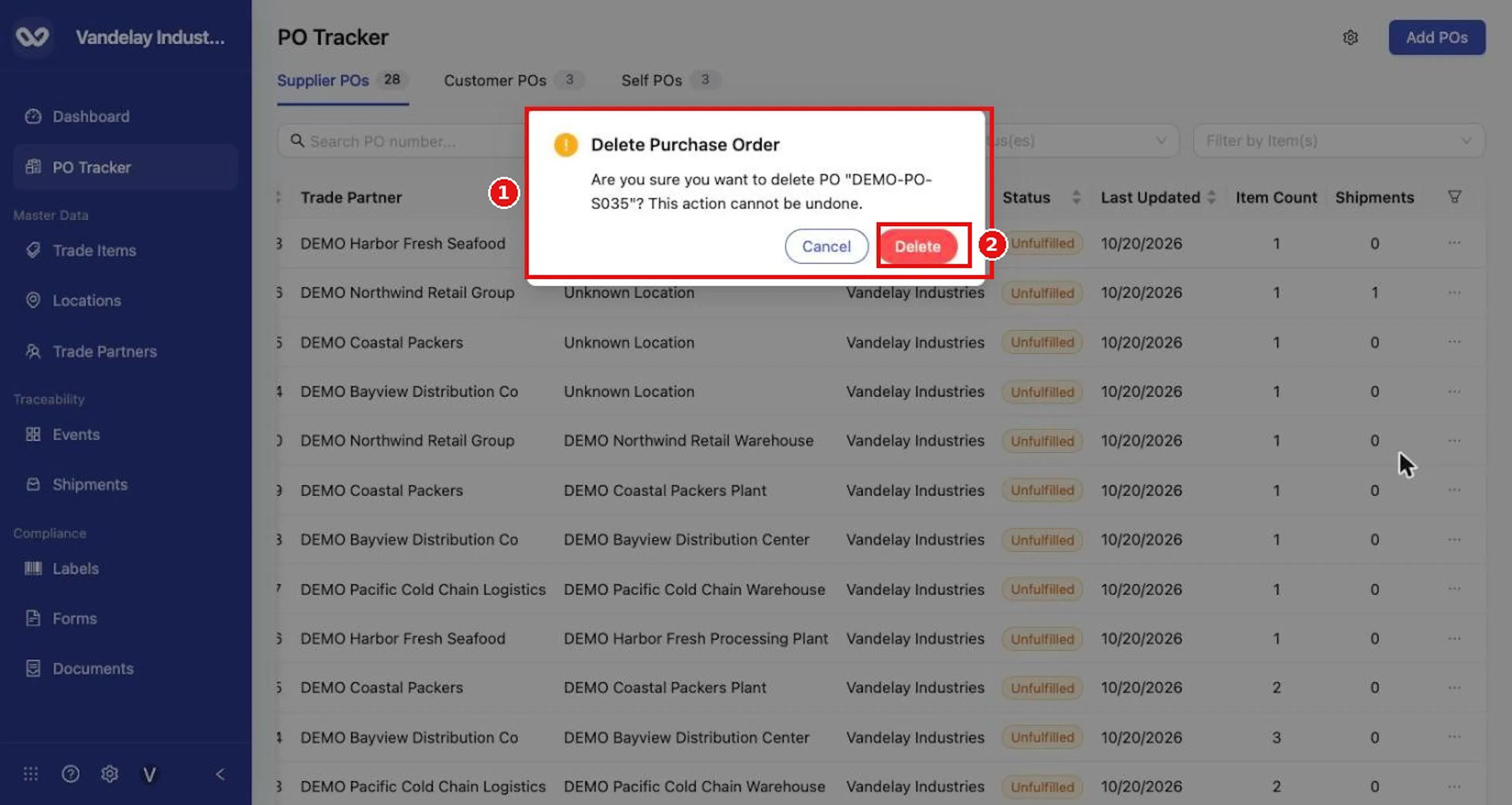Viewport: 1512px width, 805px height.
Task: Open row actions for DEMO Northwind Retail Group Unknown Location
Action: pos(1455,292)
